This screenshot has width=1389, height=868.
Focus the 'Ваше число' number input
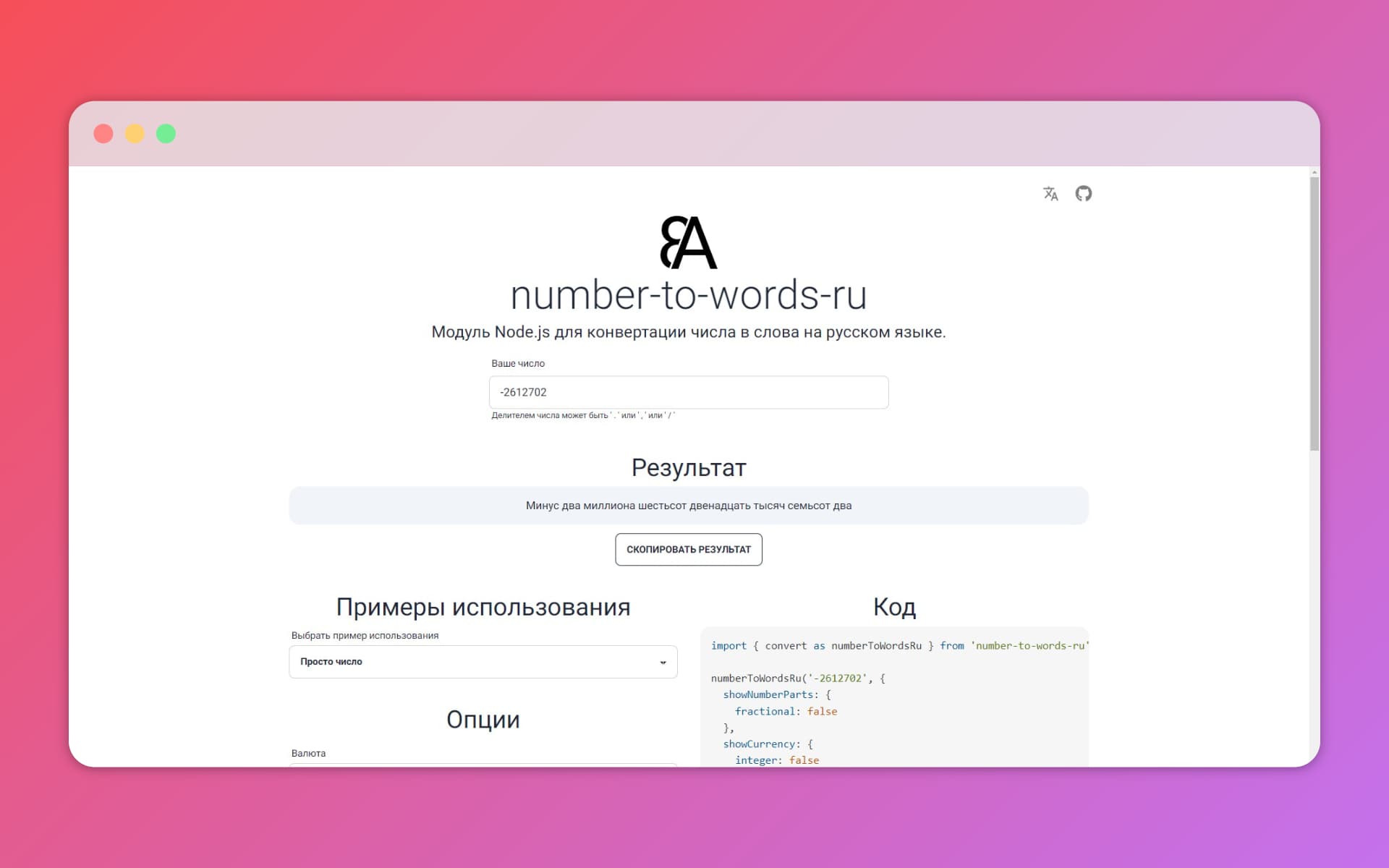coord(689,392)
